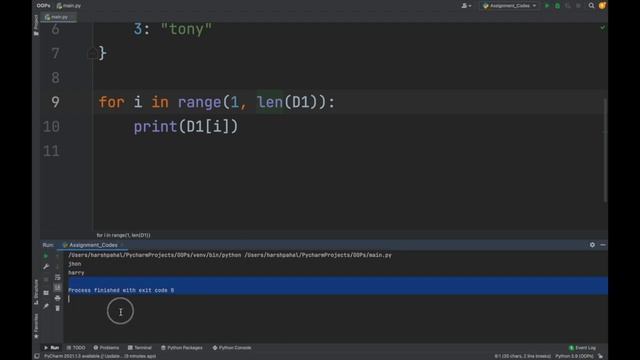Click 'Process finished with exit code 0' text
Screen dimensions: 640x360
pyautogui.click(x=121, y=290)
